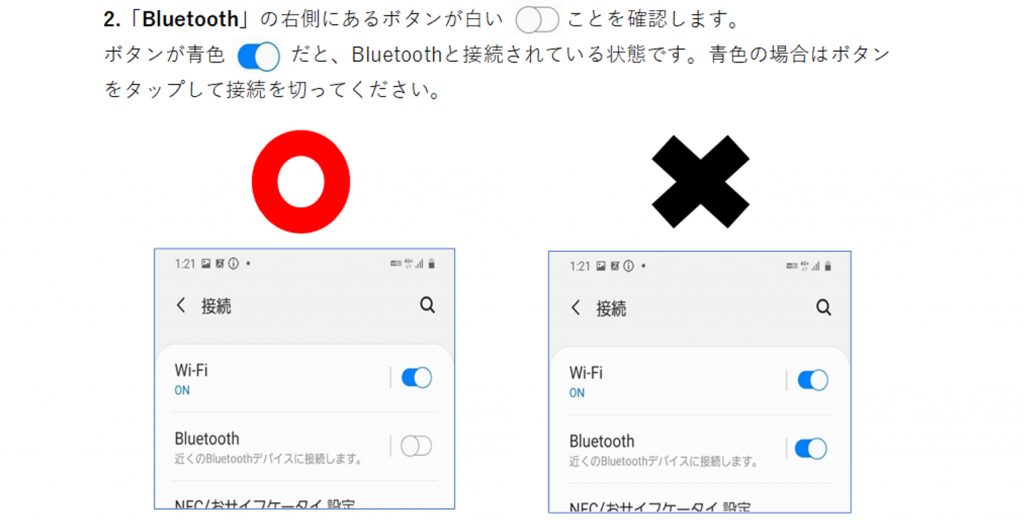
Task: Open Wi-Fi settings label in right screenshot
Action: point(586,373)
